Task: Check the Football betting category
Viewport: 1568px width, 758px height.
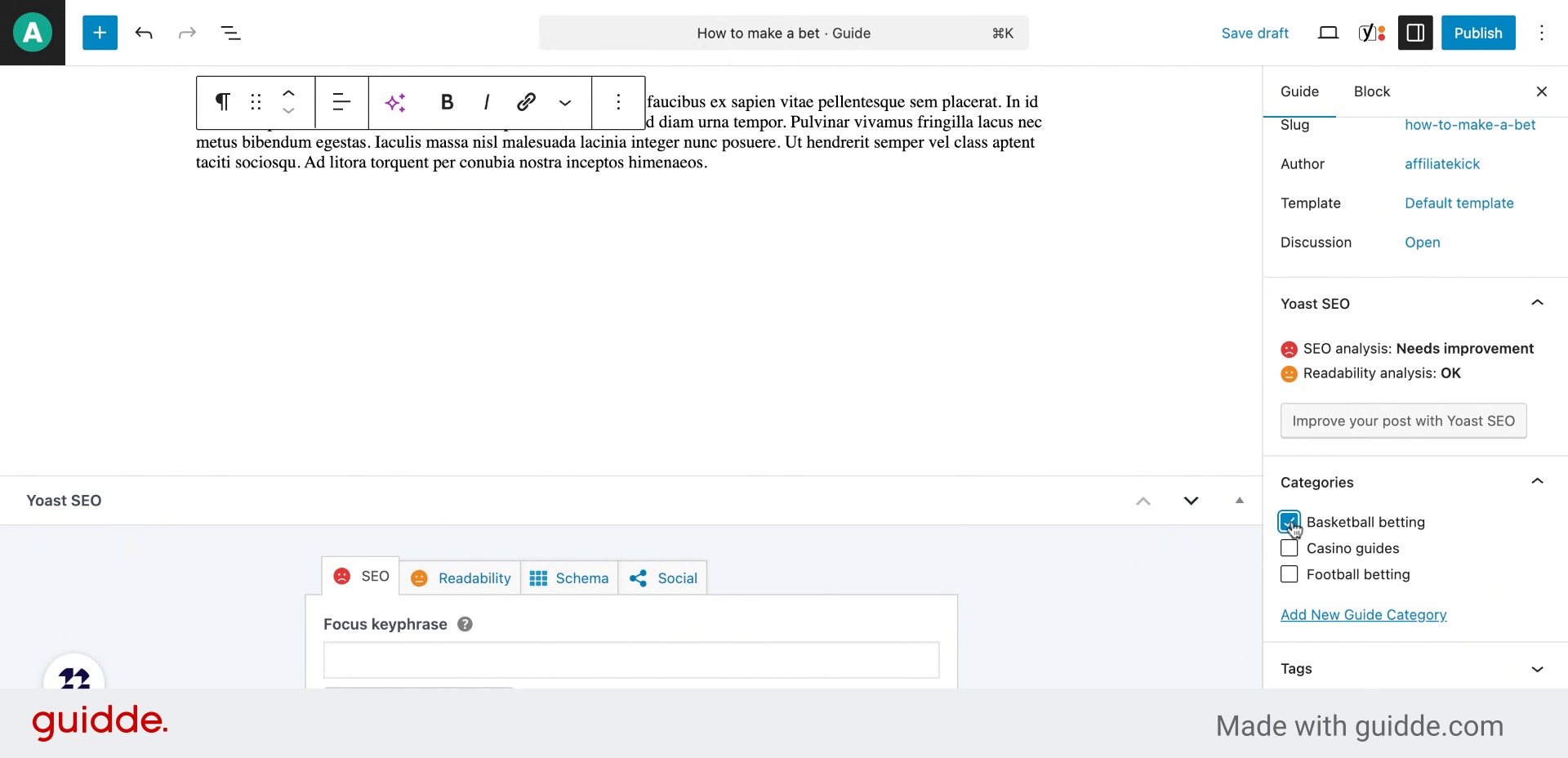Action: [x=1290, y=574]
